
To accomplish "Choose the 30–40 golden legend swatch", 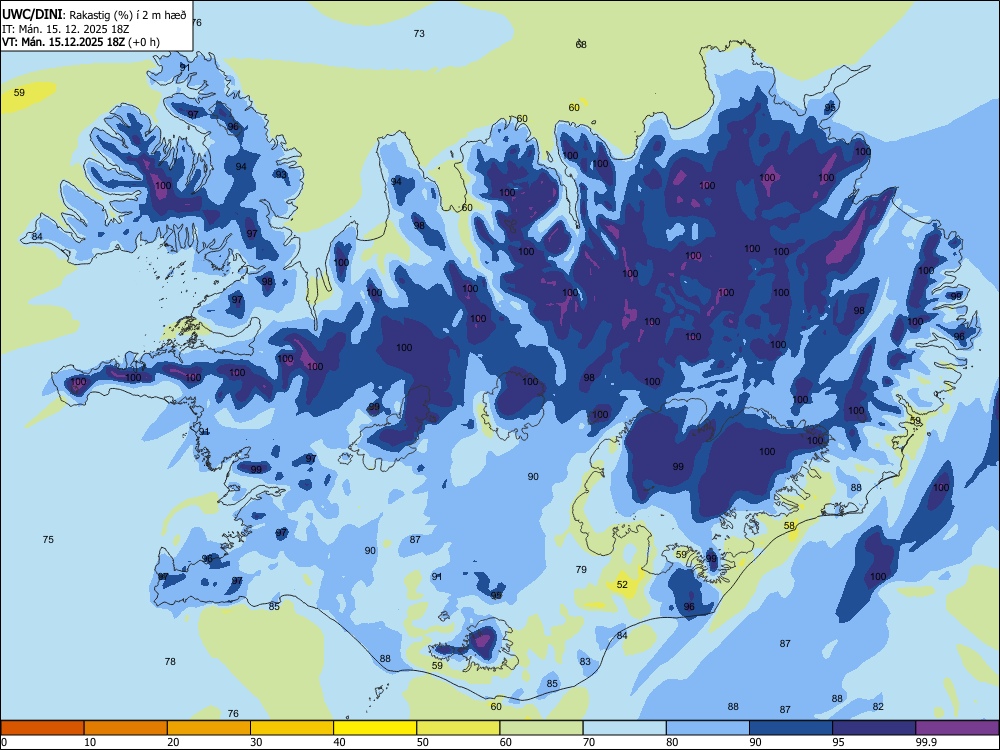I will pos(292,728).
